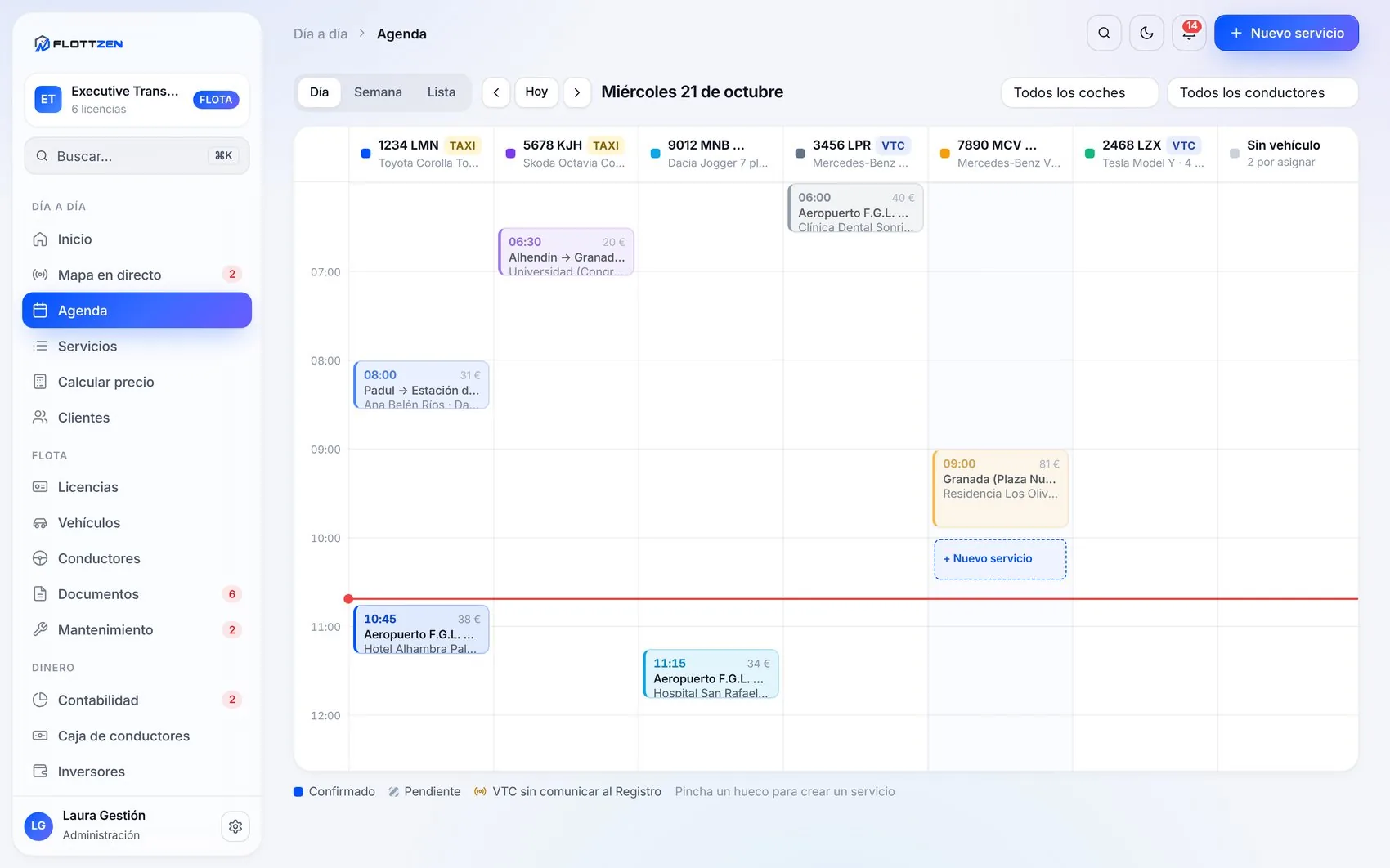Open Todos los coches dropdown

point(1079,92)
